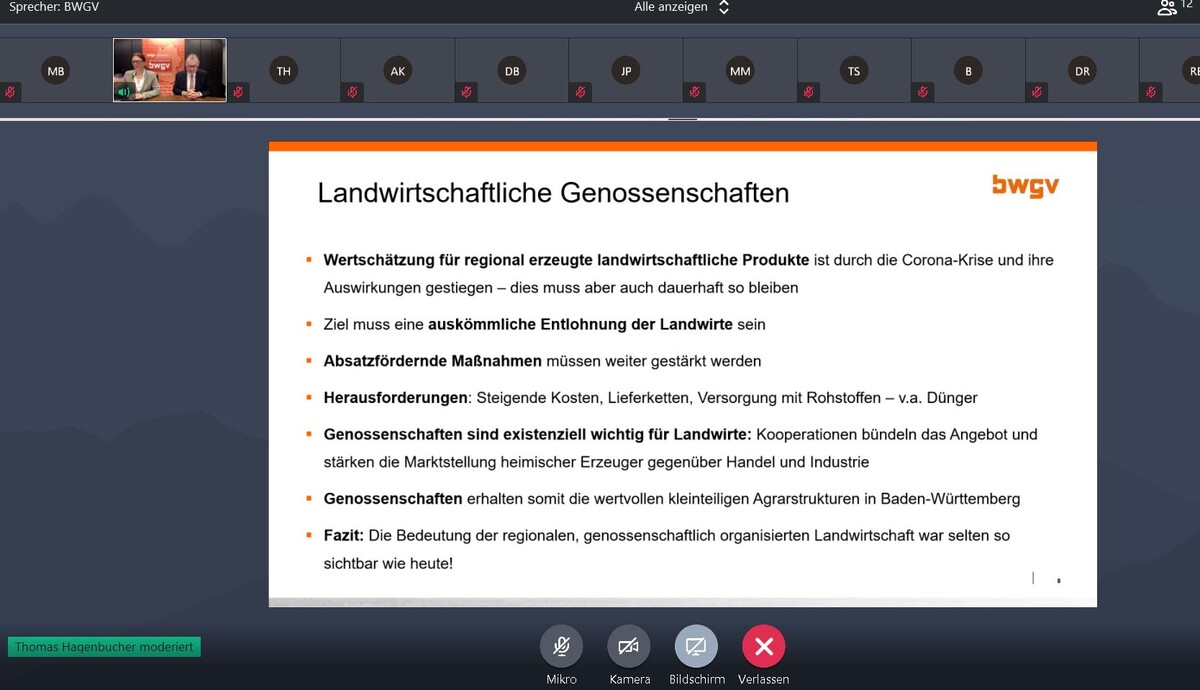Click the TS participant avatar

(x=854, y=71)
